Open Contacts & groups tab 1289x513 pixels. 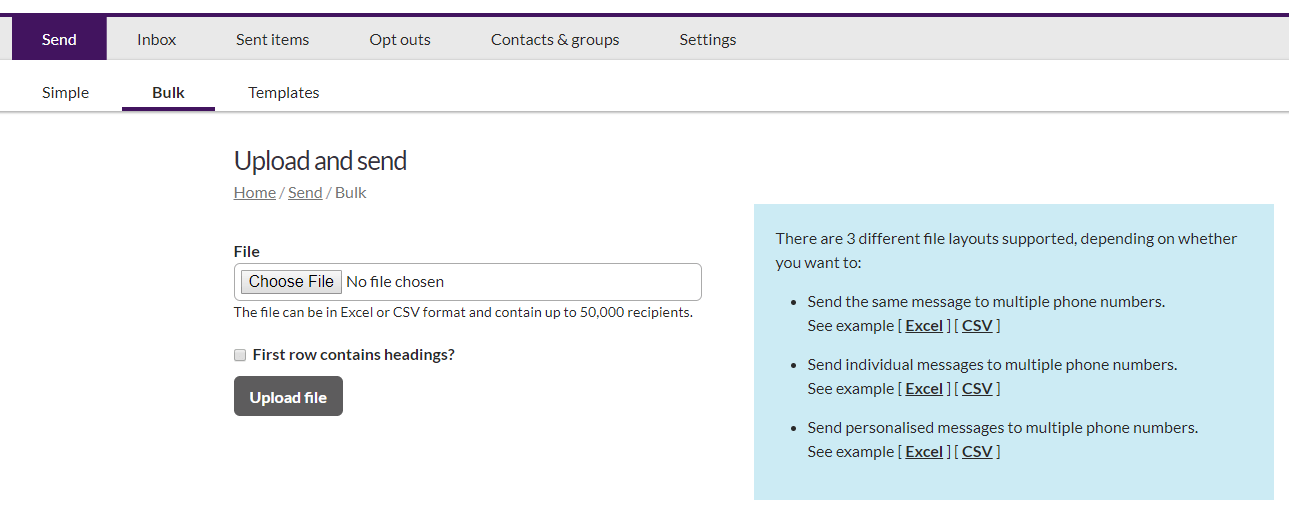coord(555,40)
